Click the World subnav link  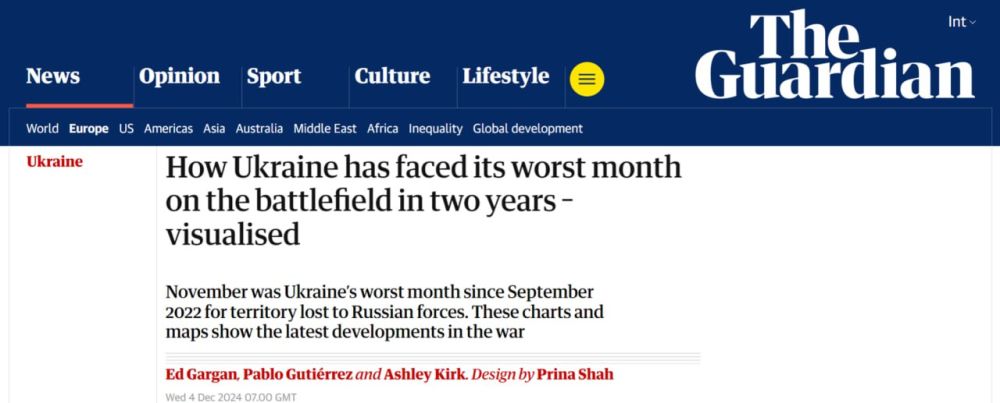[42, 128]
